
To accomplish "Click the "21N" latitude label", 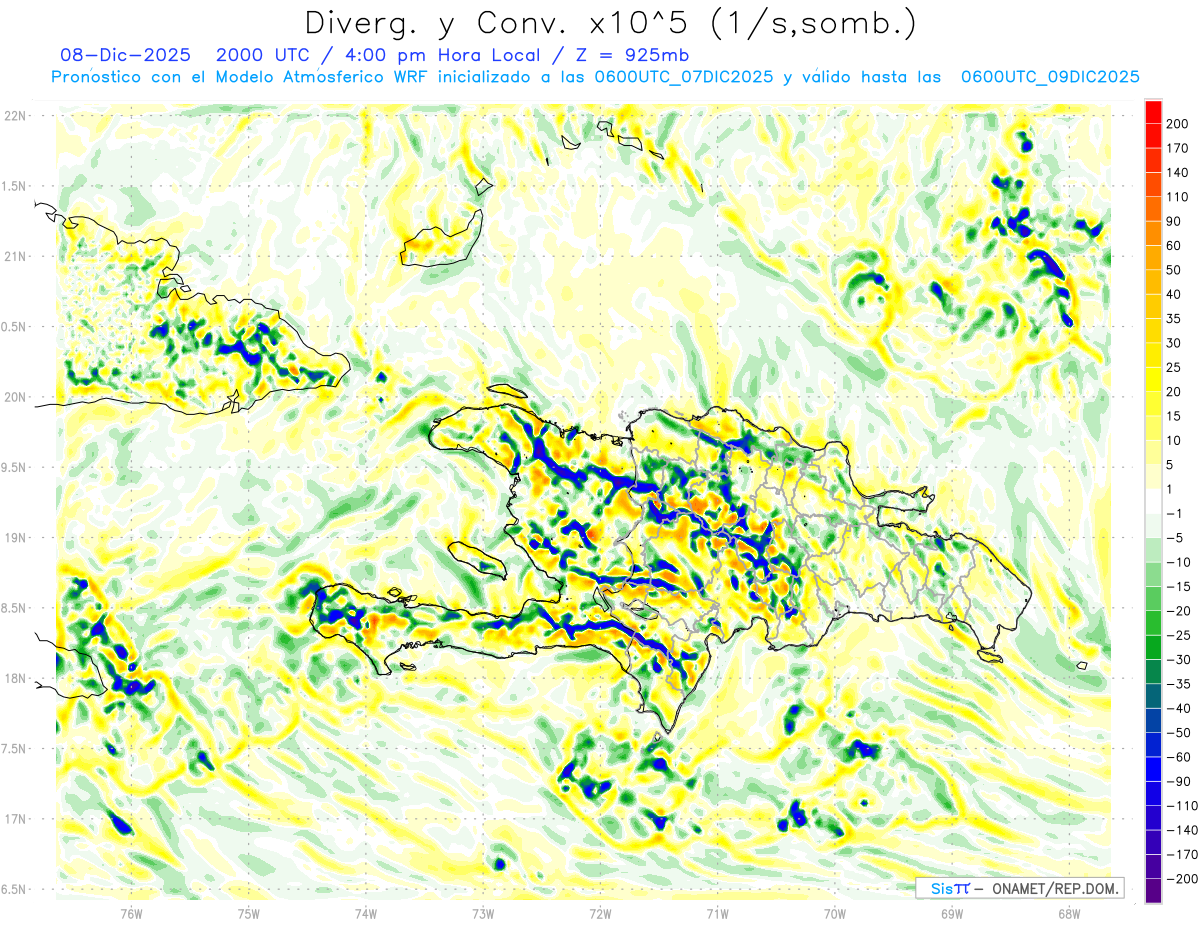I will (15, 256).
